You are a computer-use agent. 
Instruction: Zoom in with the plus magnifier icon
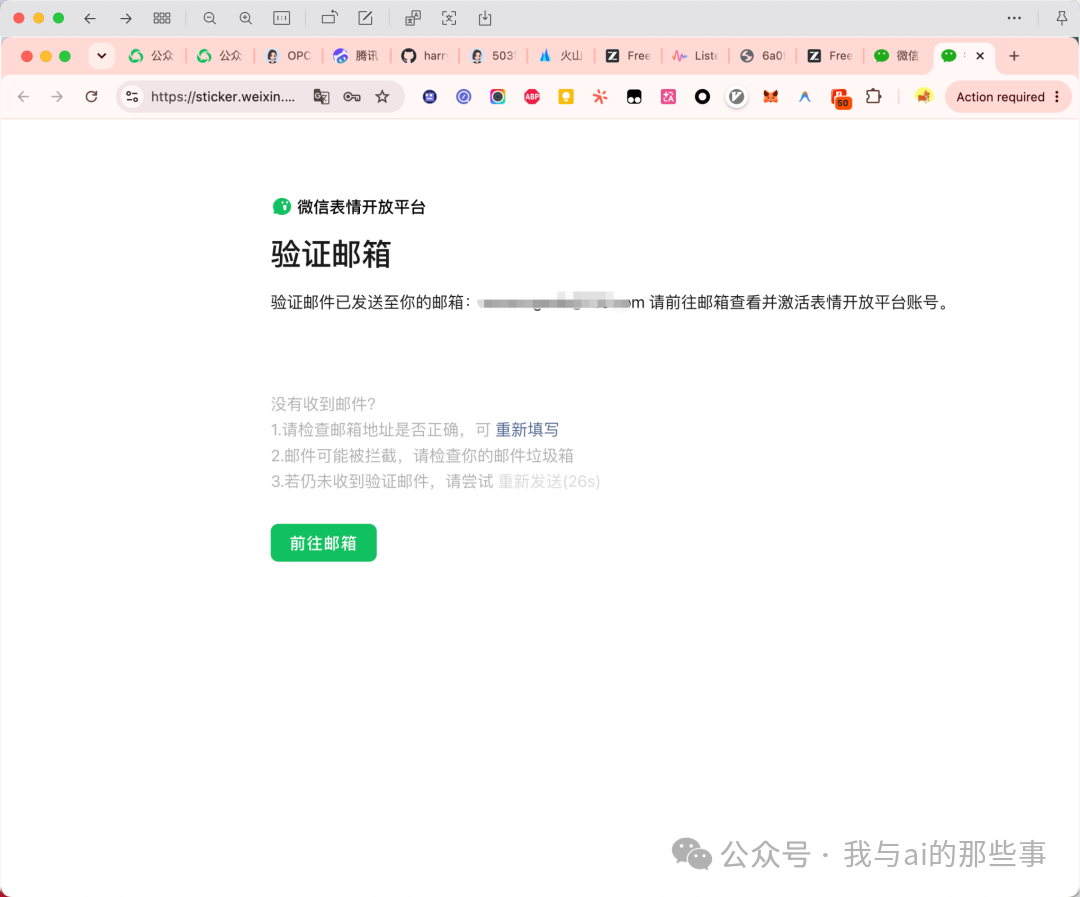coord(245,19)
